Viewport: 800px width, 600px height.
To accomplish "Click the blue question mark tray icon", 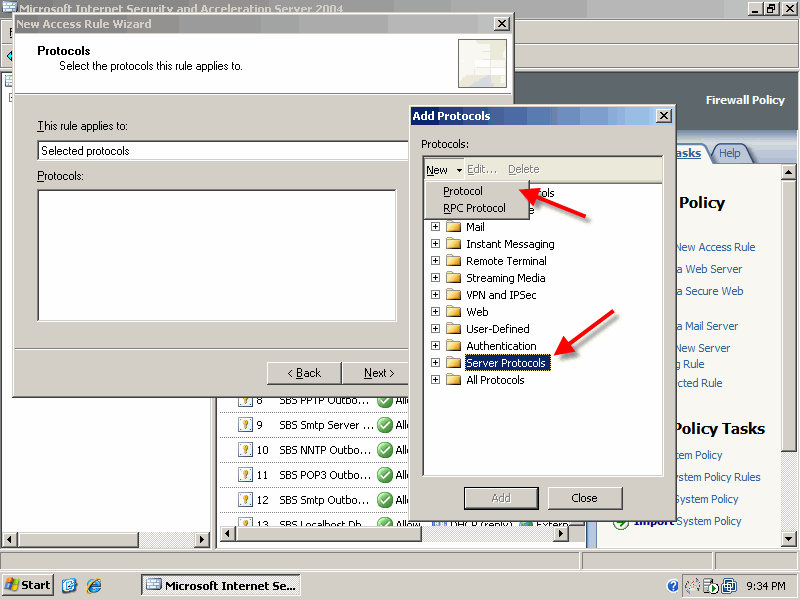I will (673, 586).
